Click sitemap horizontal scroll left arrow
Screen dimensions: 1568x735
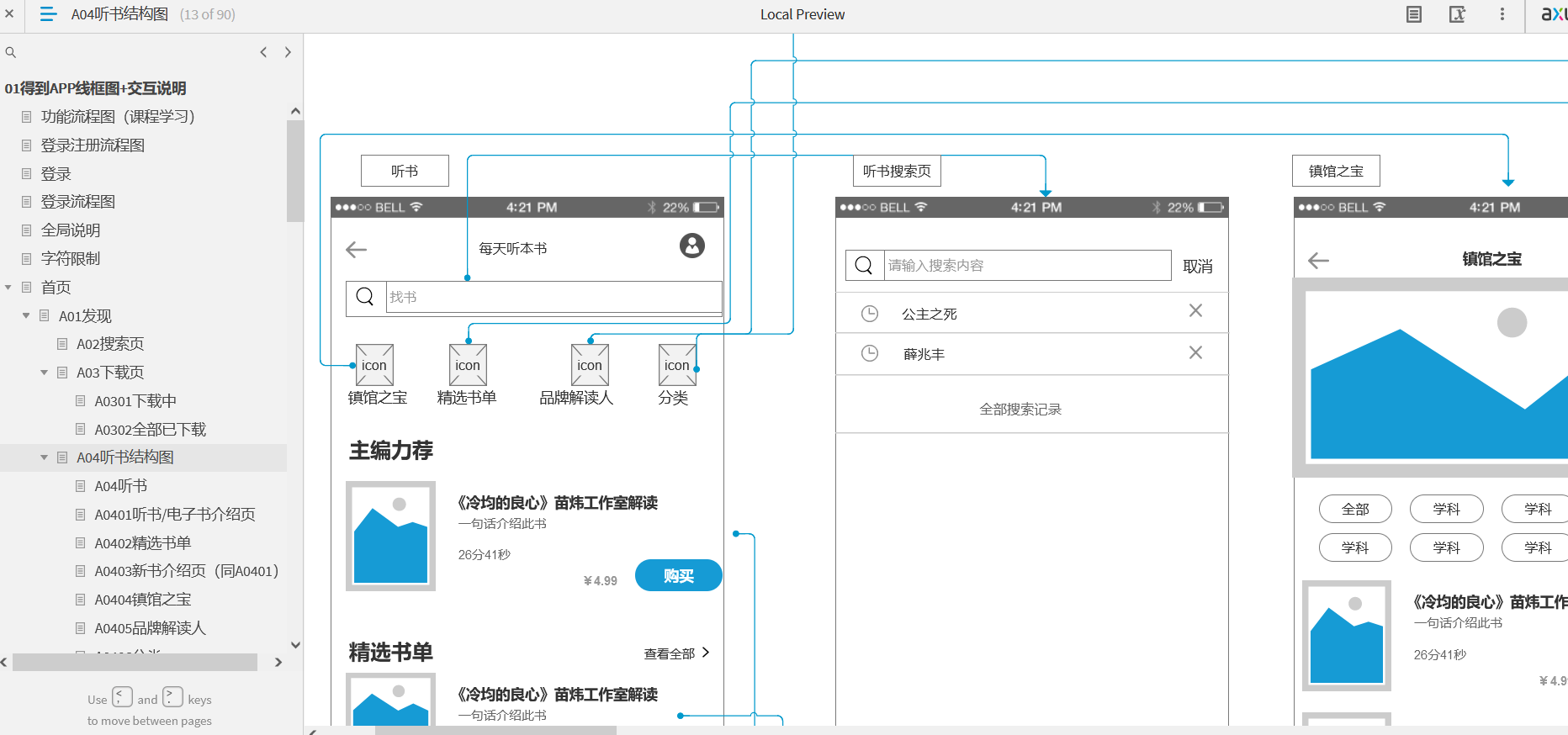tap(4, 663)
